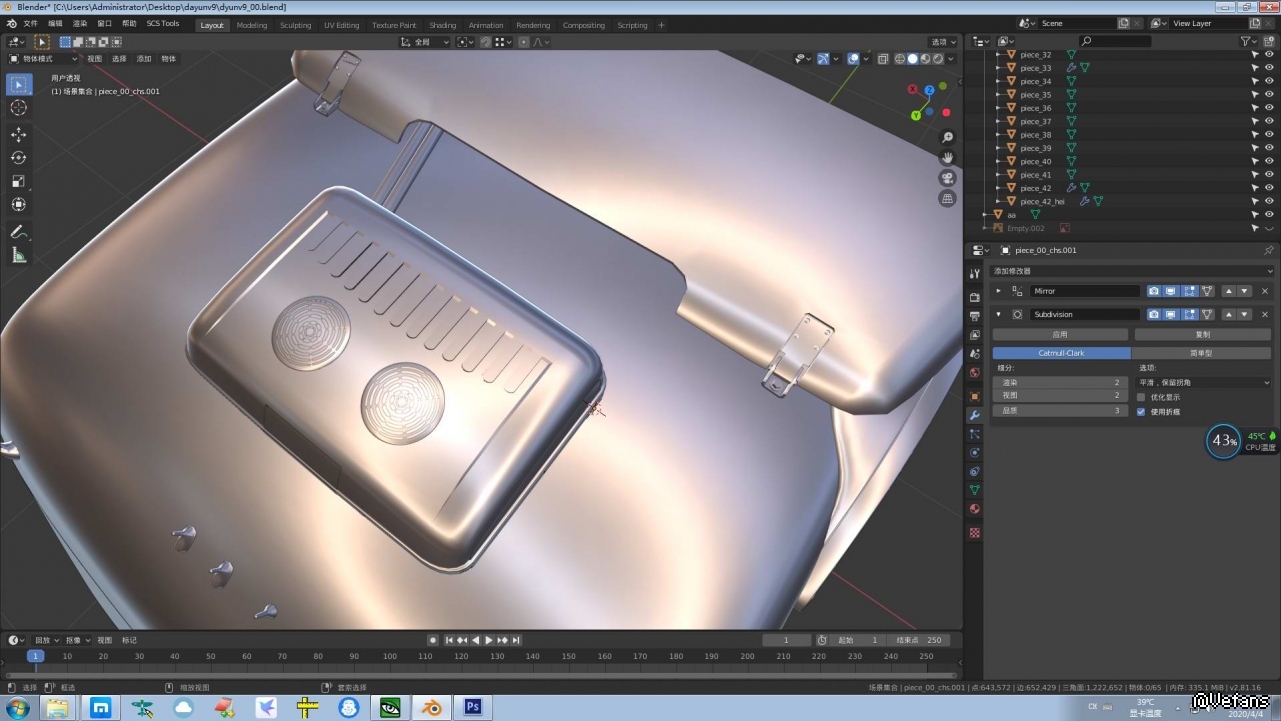The width and height of the screenshot is (1281, 721).
Task: Hide piece_36 using its eye icon
Action: coord(1269,108)
